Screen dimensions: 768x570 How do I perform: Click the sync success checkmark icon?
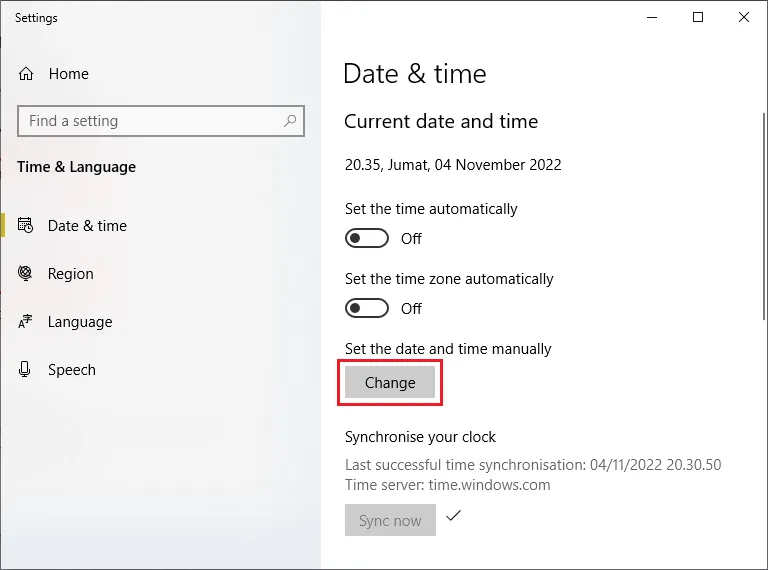[454, 515]
